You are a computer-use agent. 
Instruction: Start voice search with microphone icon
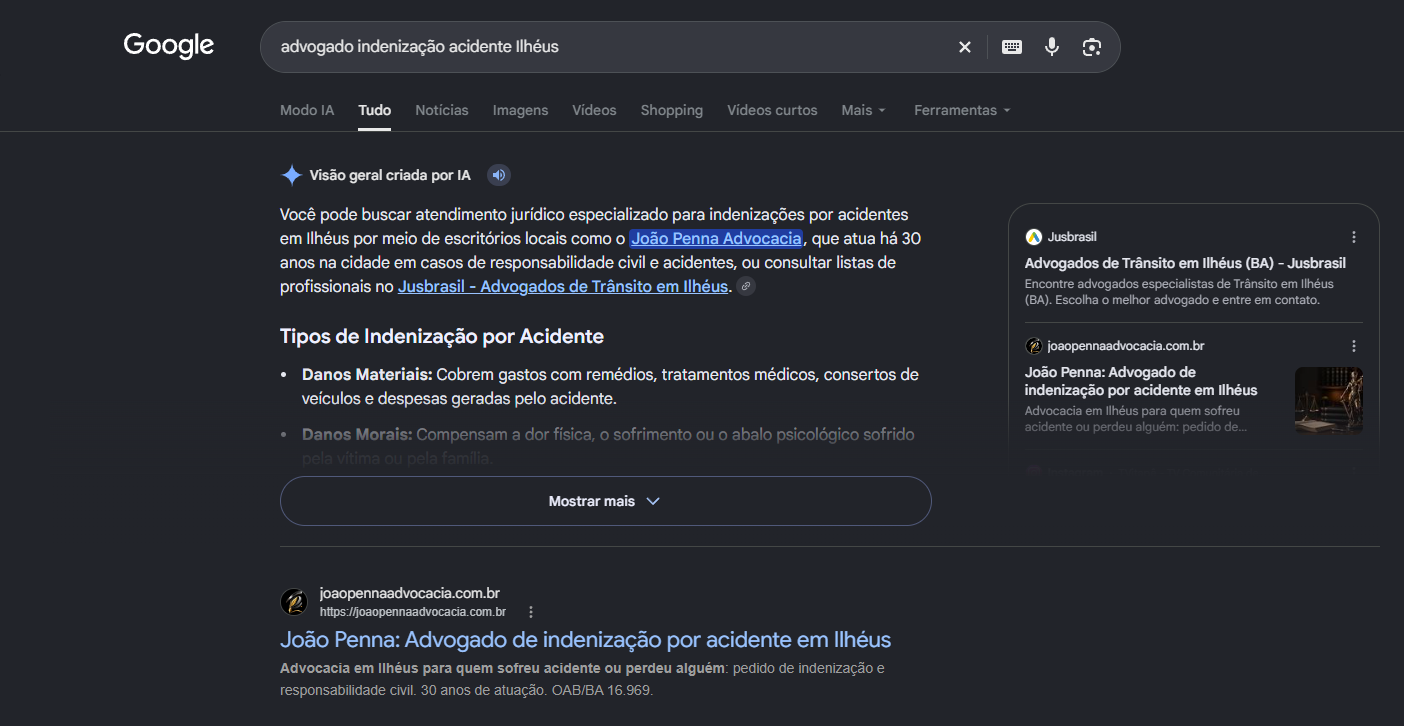point(1052,47)
